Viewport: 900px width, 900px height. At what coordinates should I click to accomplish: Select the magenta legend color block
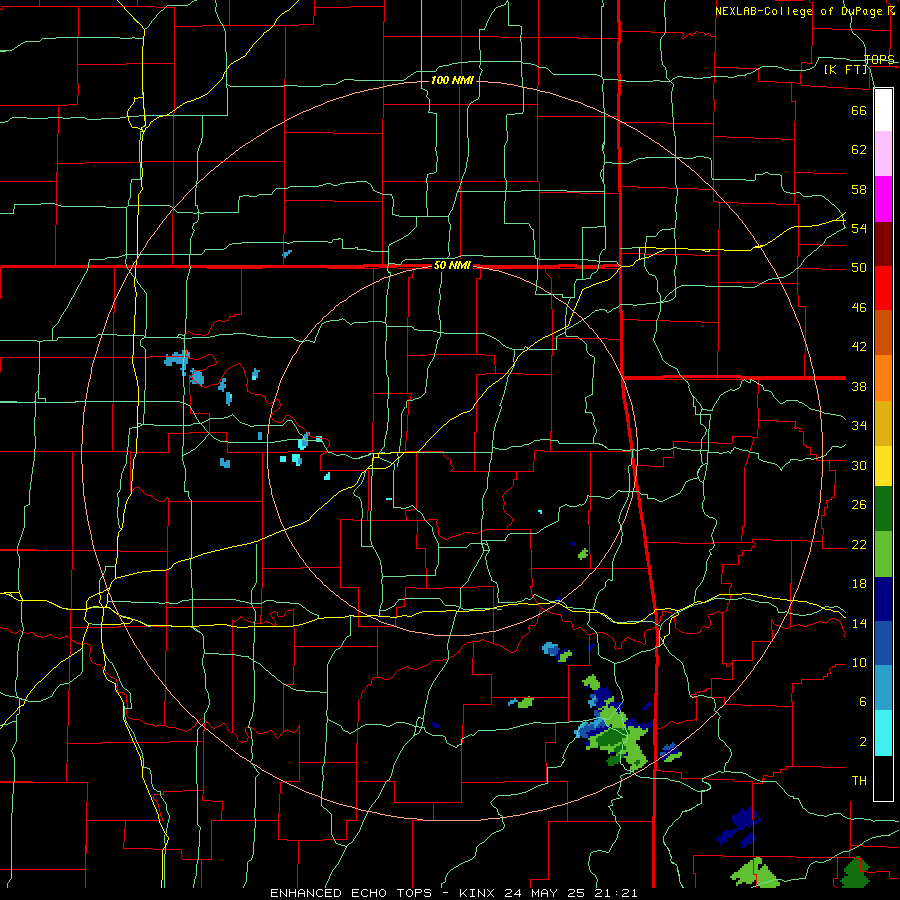coord(883,199)
